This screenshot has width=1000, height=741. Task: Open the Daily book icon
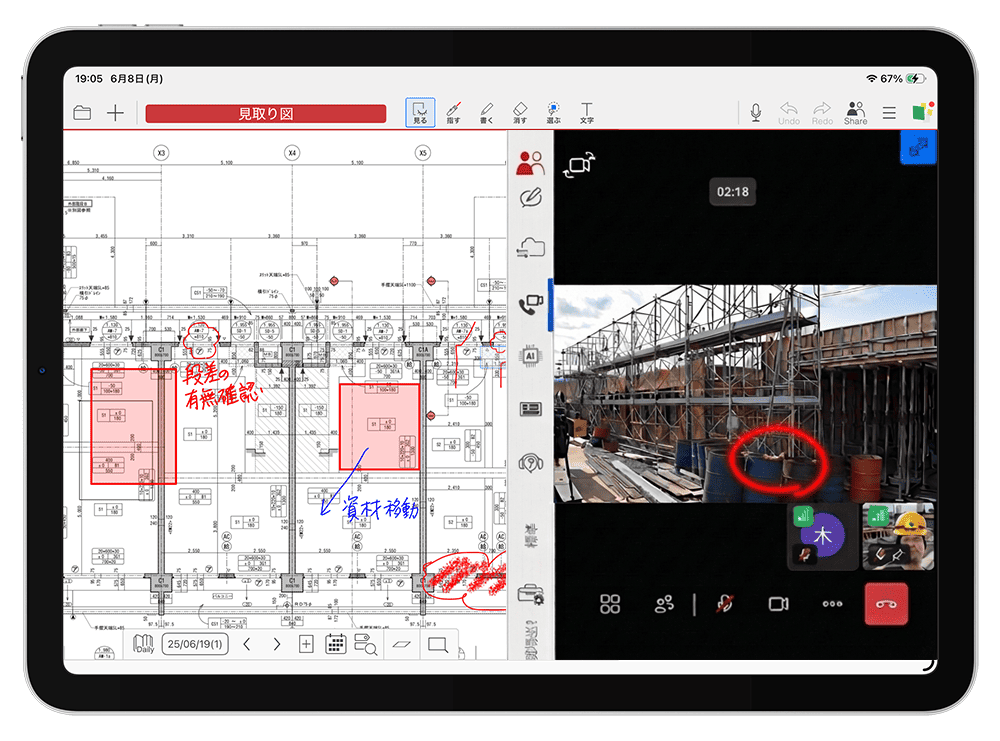[143, 644]
